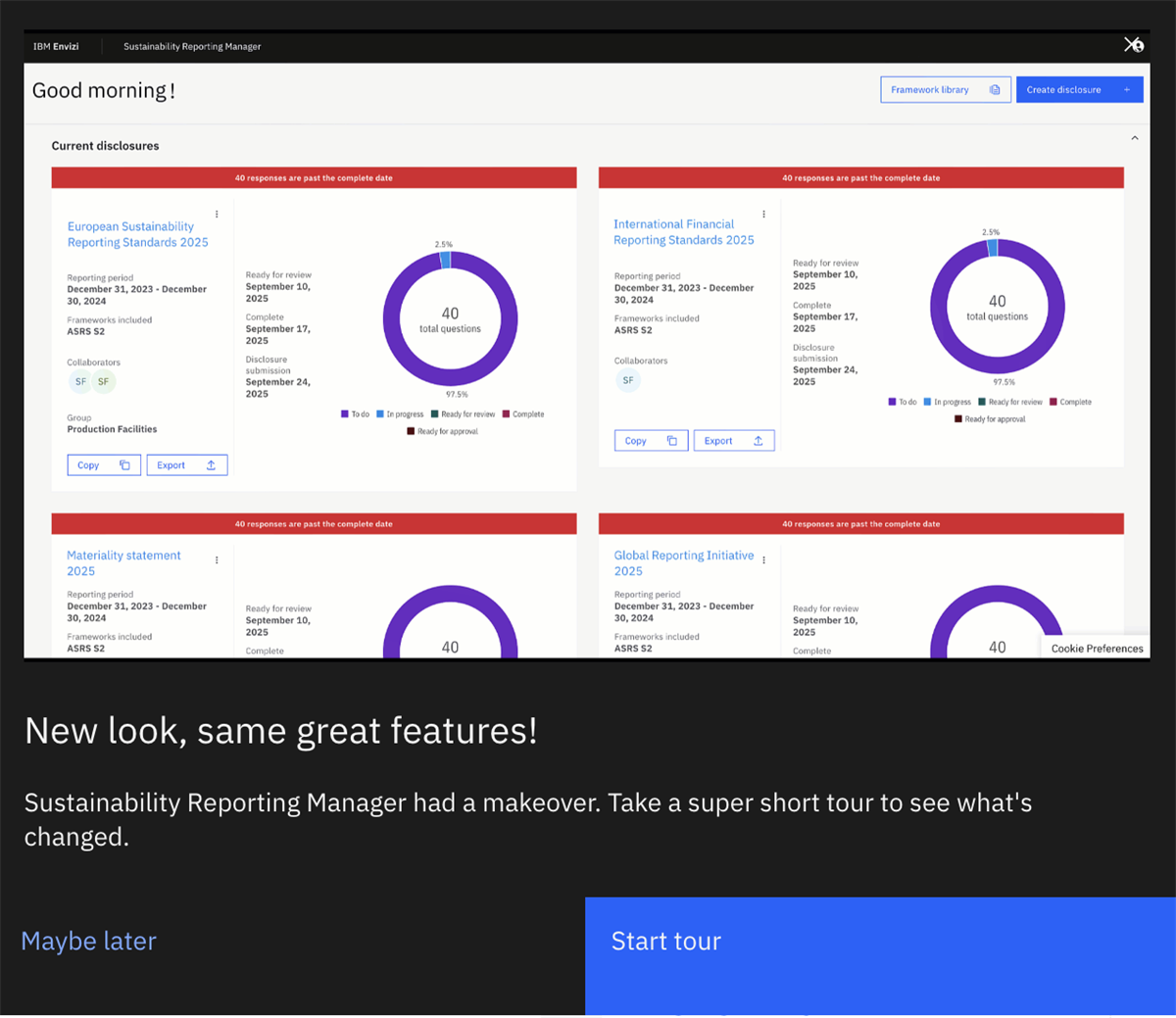Open the overflow menu on Global Reporting Initiative card
This screenshot has width=1176, height=1018.
[x=763, y=560]
